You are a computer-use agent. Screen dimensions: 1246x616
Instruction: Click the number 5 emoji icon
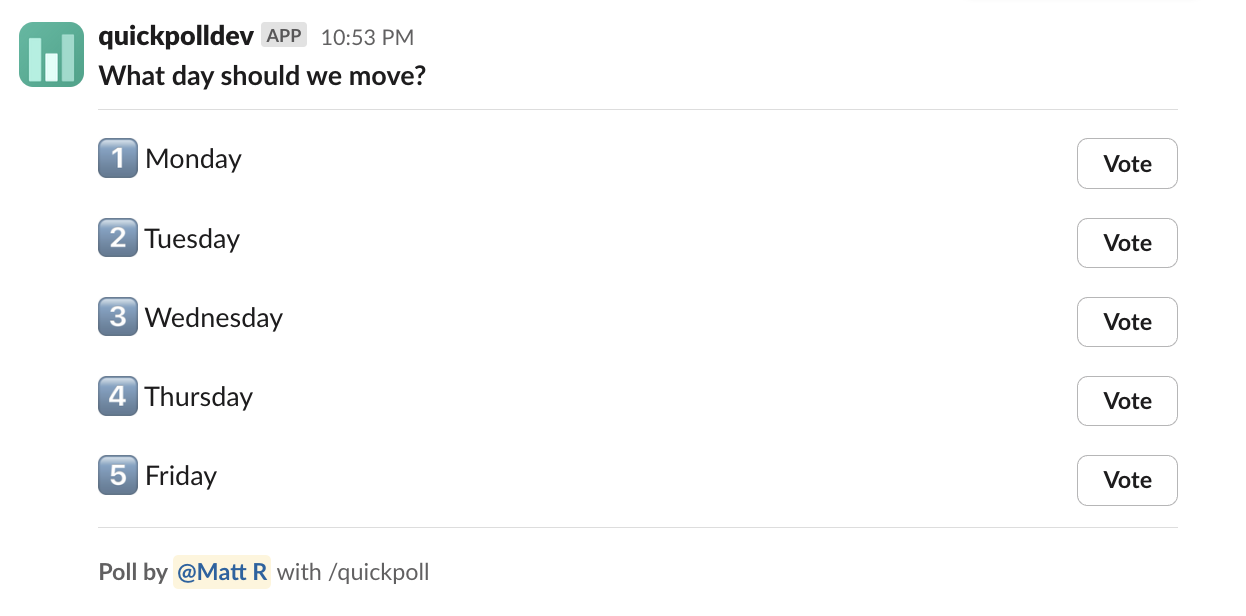[x=117, y=475]
